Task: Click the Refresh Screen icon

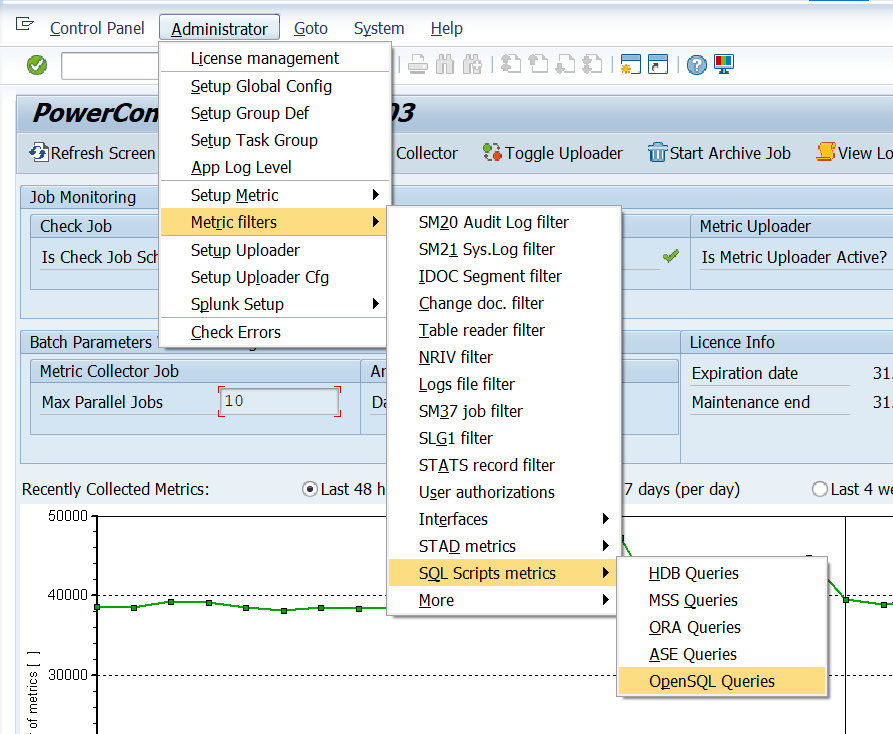Action: click(x=39, y=153)
